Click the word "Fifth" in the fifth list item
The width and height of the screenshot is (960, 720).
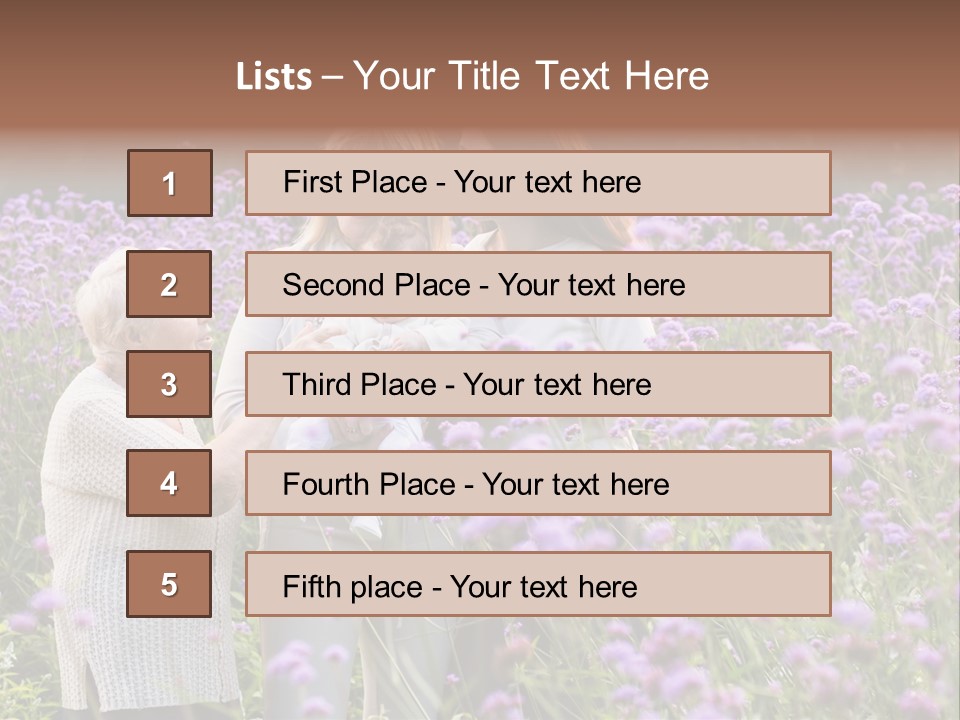coord(311,586)
